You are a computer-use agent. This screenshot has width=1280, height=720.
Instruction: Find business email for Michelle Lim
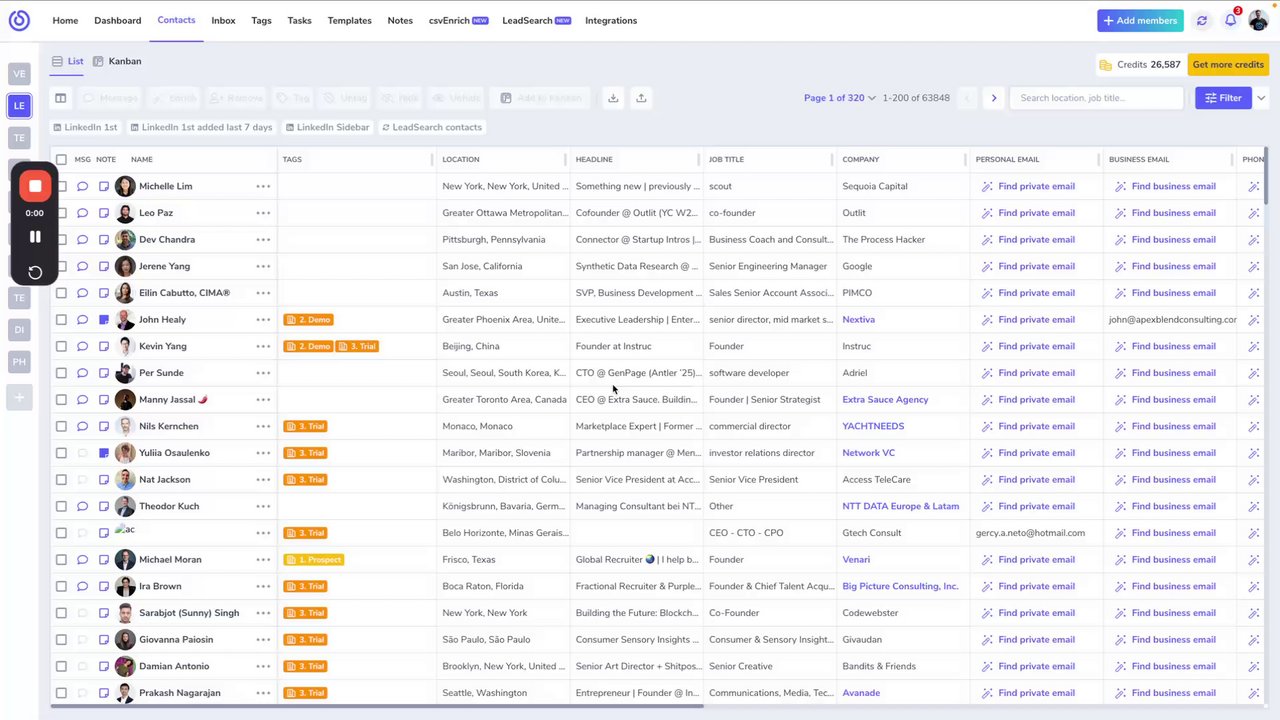pos(1165,186)
